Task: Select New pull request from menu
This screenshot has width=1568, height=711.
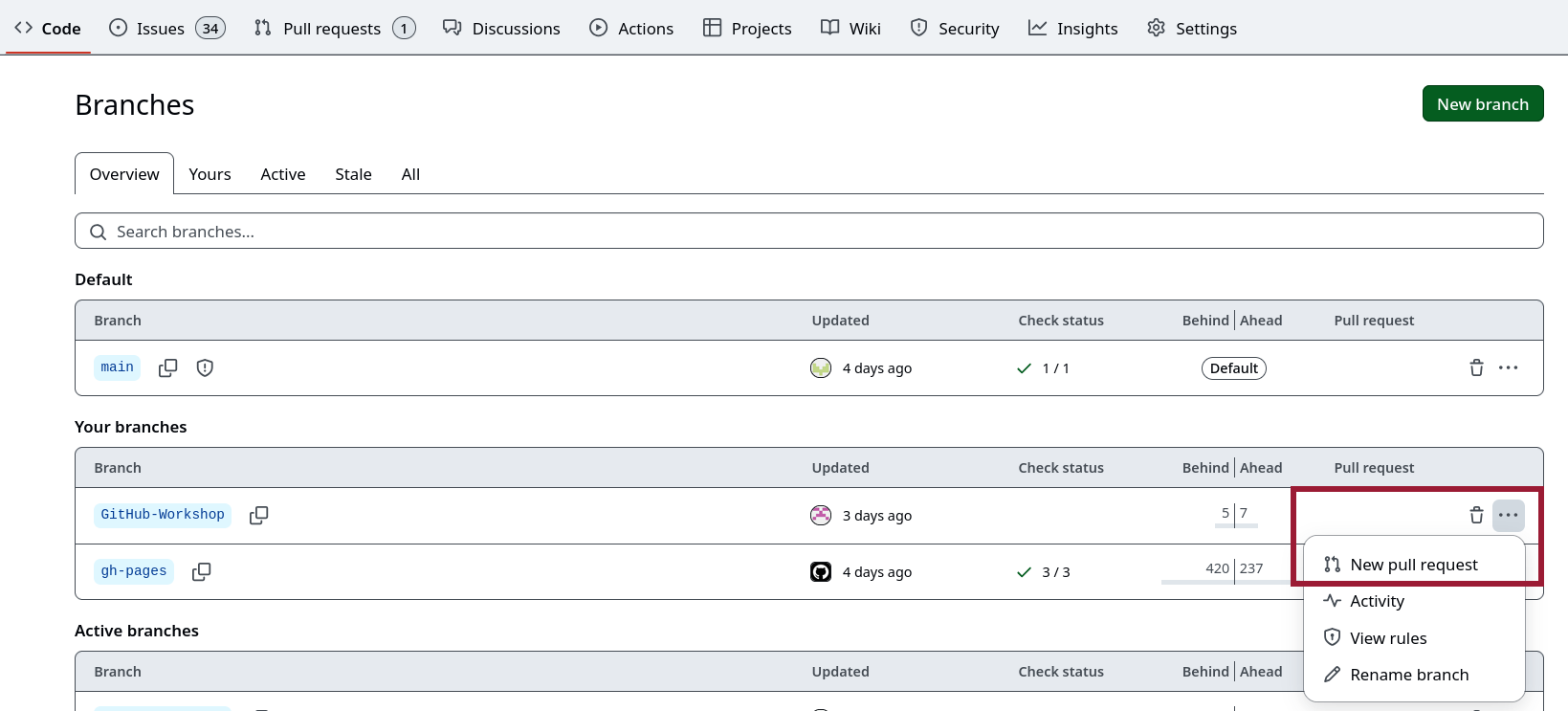Action: click(x=1413, y=565)
